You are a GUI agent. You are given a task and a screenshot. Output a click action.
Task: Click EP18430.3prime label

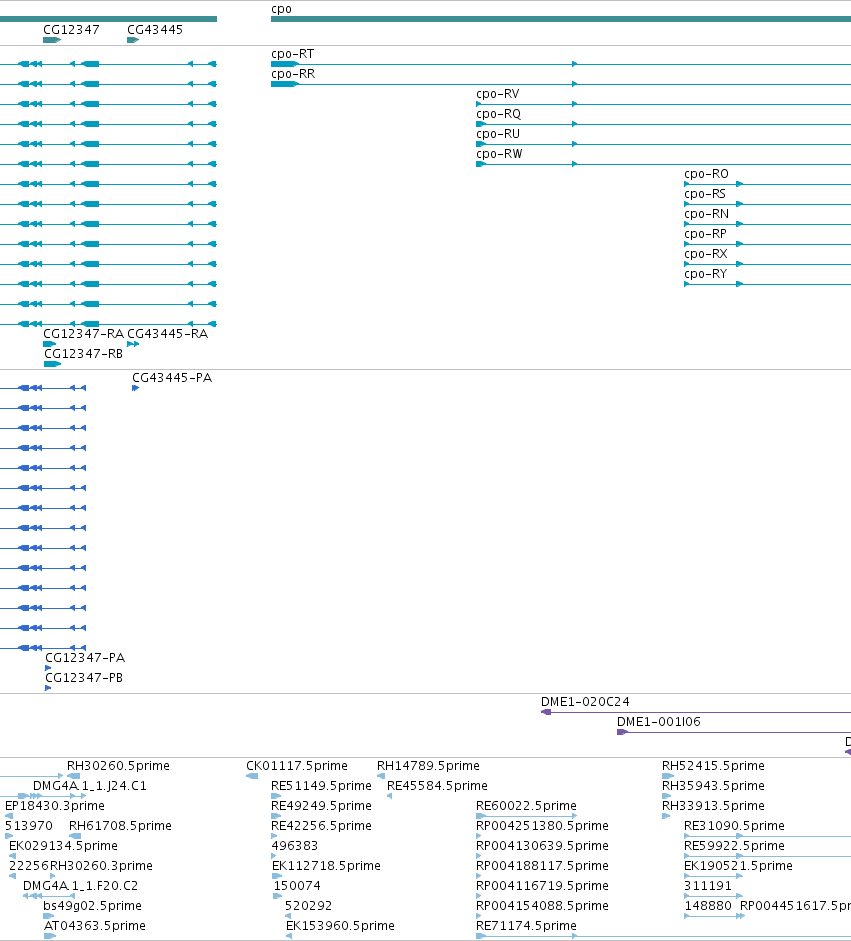pos(55,806)
